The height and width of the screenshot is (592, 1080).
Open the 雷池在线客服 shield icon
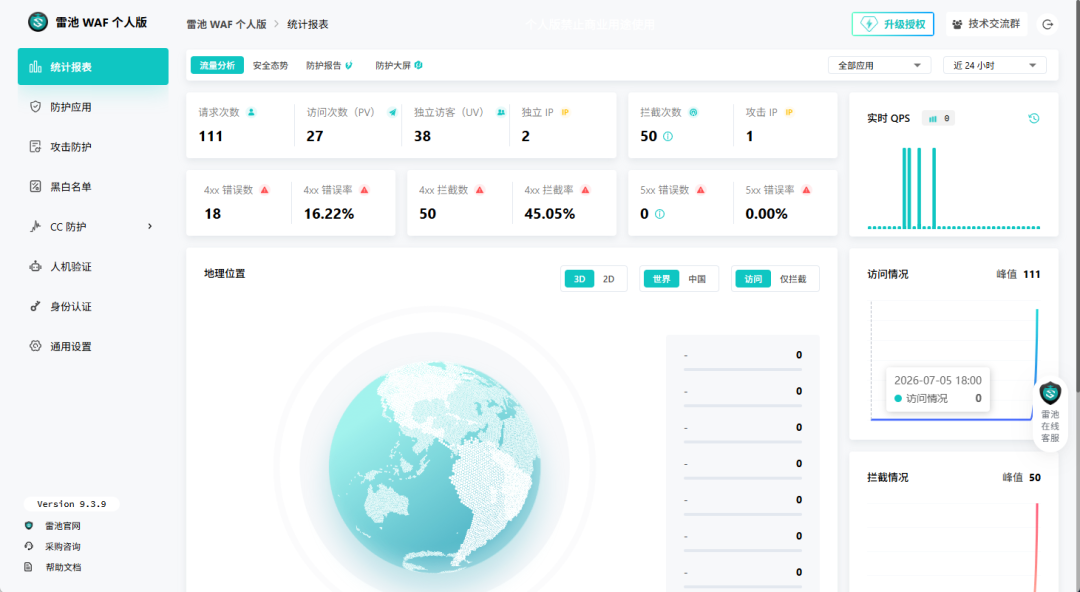click(x=1050, y=394)
